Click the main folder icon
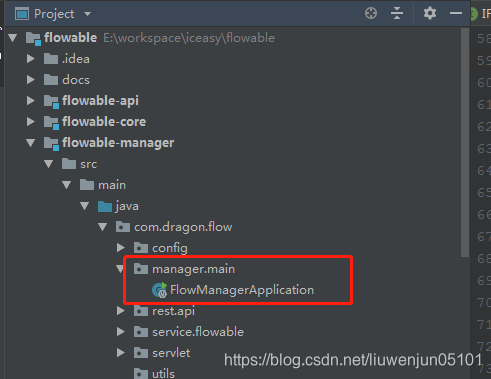Screen dimensions: 491x379 tap(87, 185)
